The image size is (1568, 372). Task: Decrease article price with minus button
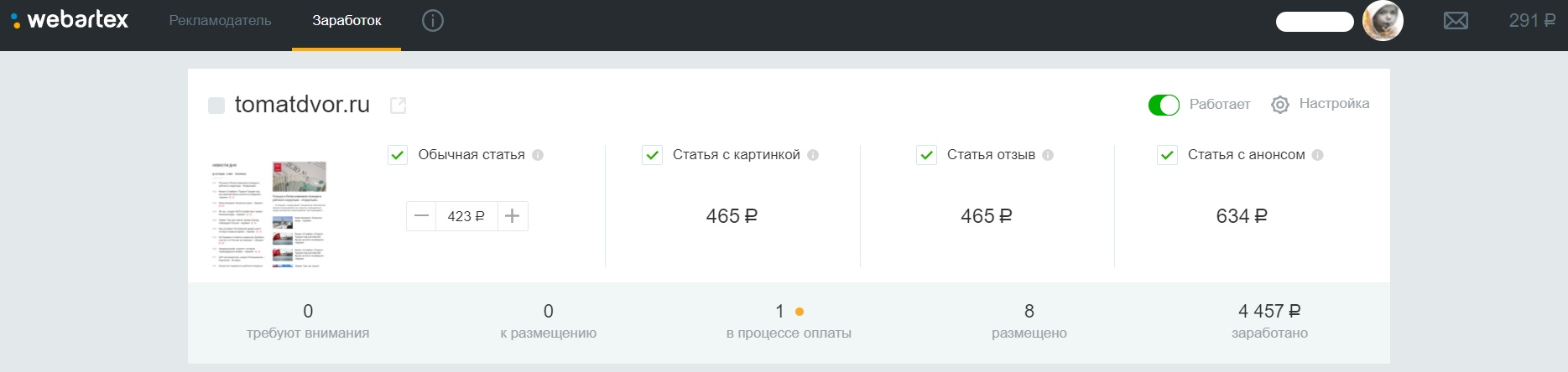click(422, 216)
